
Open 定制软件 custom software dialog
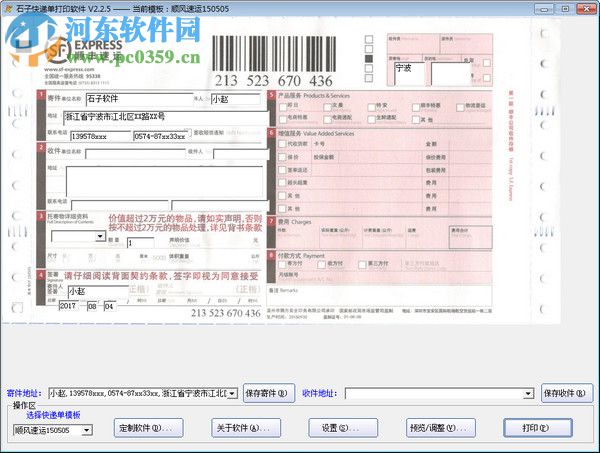click(x=148, y=428)
